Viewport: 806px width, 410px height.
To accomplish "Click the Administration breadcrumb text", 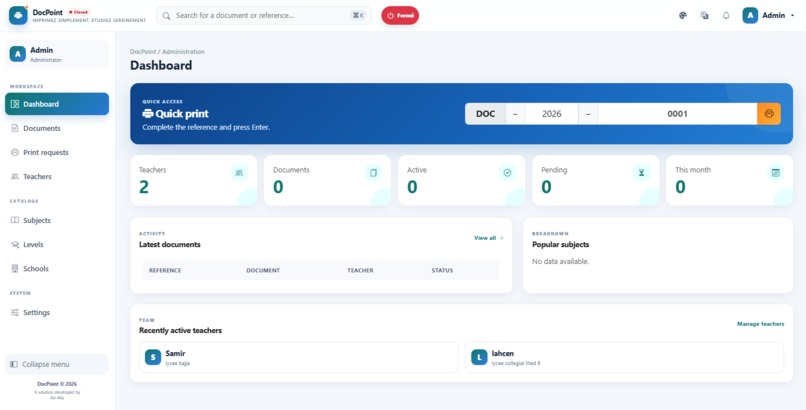I will (x=183, y=52).
